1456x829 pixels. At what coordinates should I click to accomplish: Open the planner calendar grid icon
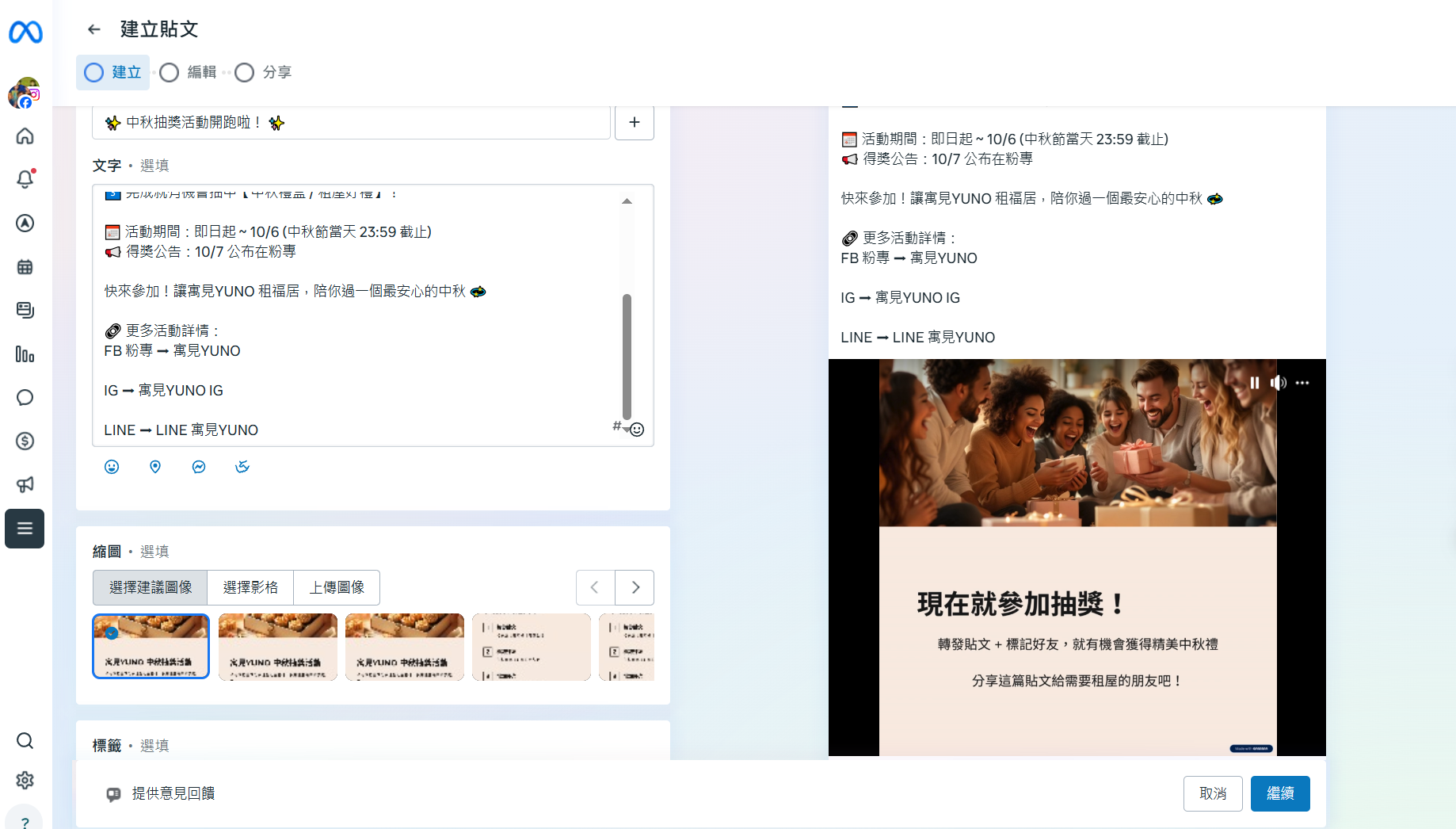point(25,267)
